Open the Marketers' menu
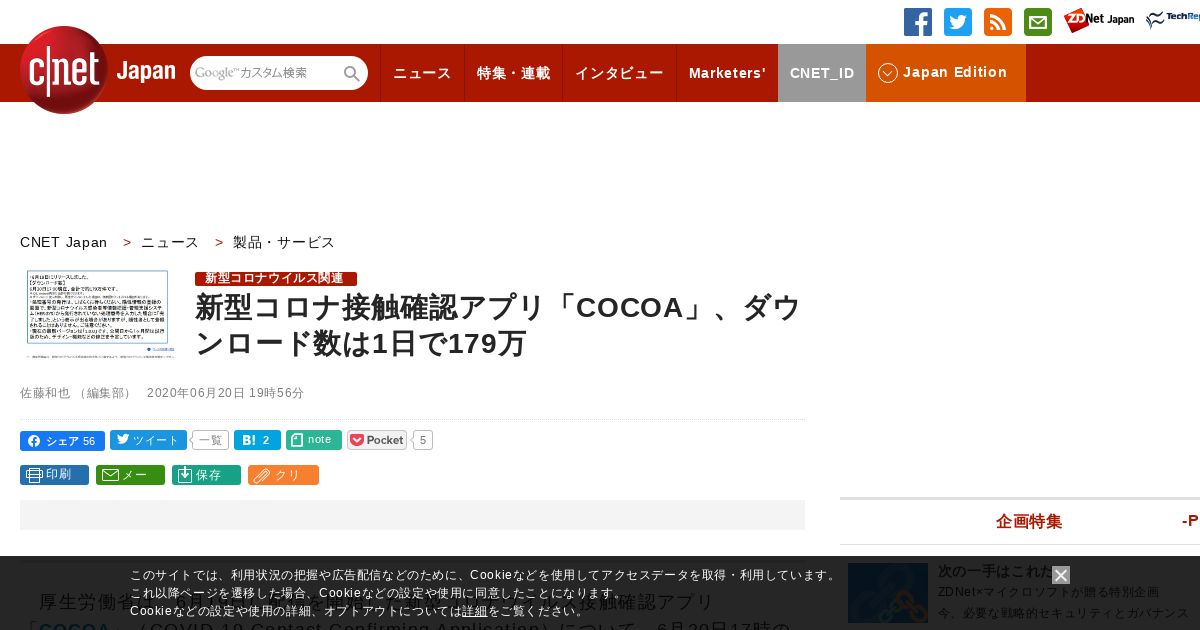Screen dimensions: 1200x630 point(727,73)
